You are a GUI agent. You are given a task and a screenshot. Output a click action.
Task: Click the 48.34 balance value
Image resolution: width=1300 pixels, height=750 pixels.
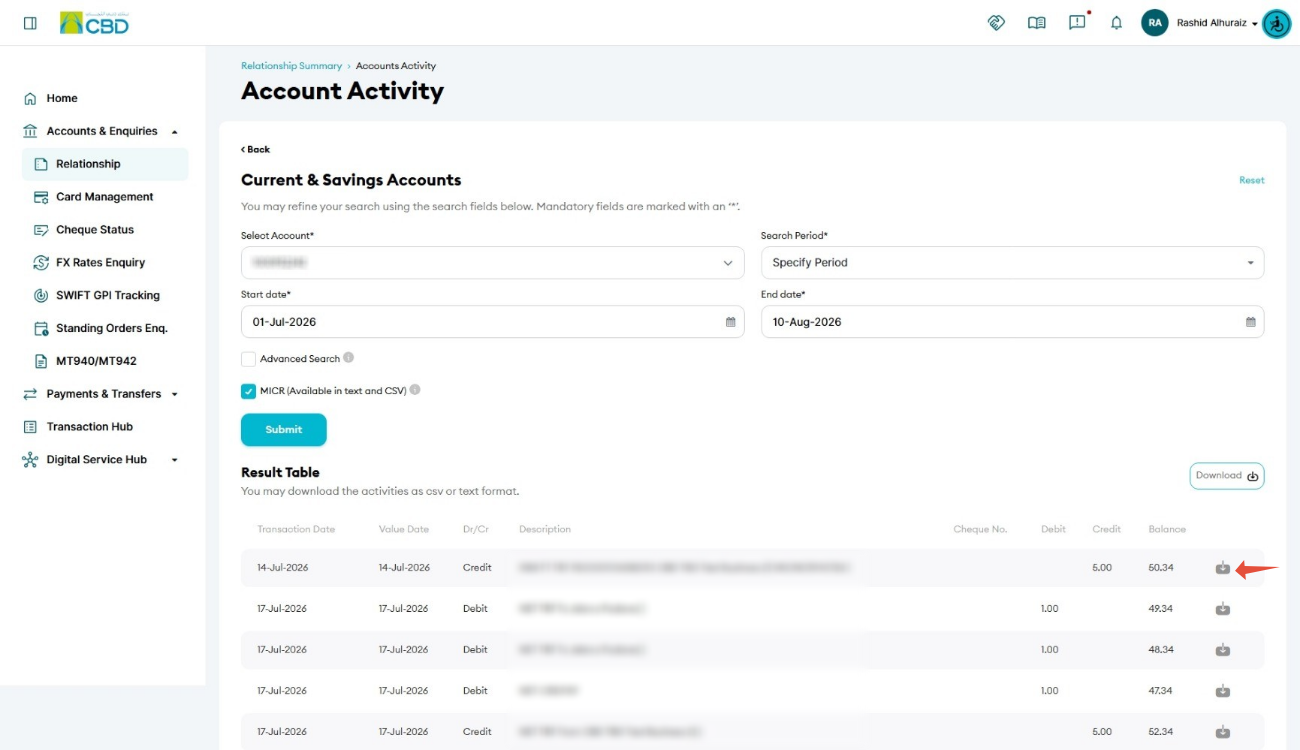click(x=1161, y=650)
